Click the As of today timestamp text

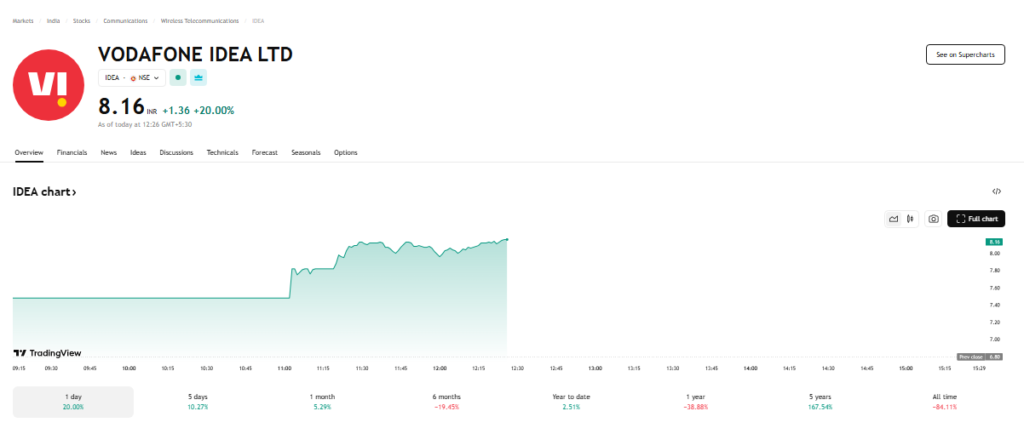coord(145,124)
